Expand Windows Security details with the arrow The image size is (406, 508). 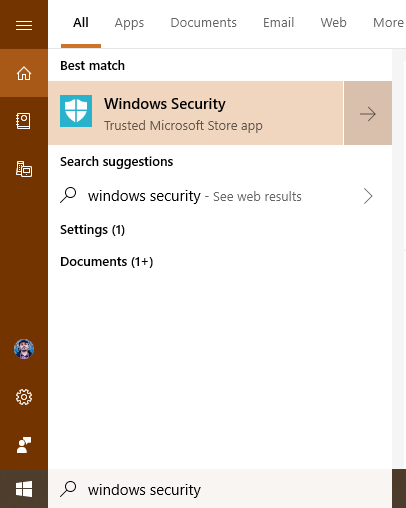(368, 113)
